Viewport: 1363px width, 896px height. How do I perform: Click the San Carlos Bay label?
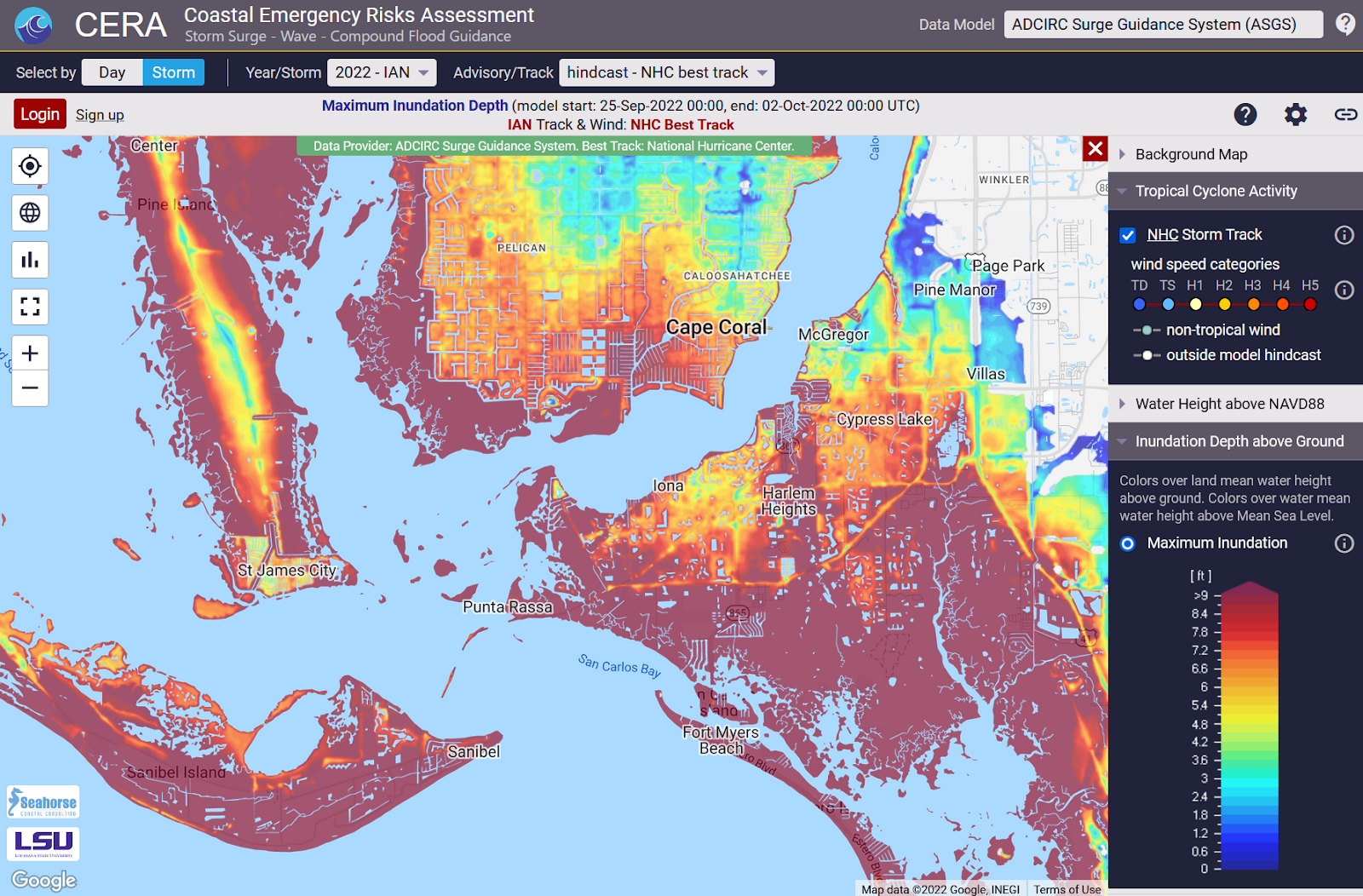[x=619, y=665]
